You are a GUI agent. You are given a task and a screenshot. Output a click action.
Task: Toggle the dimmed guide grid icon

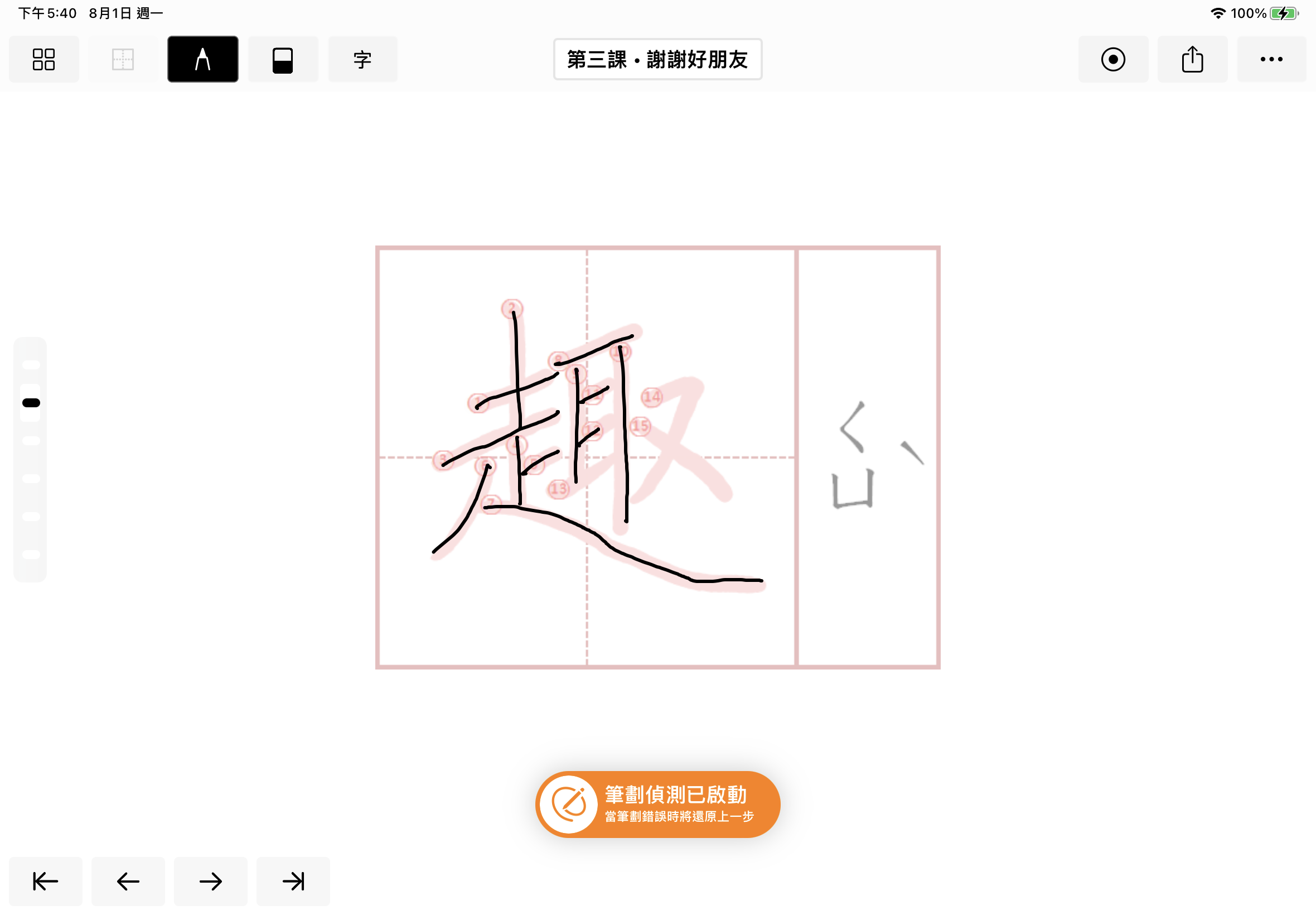click(123, 59)
